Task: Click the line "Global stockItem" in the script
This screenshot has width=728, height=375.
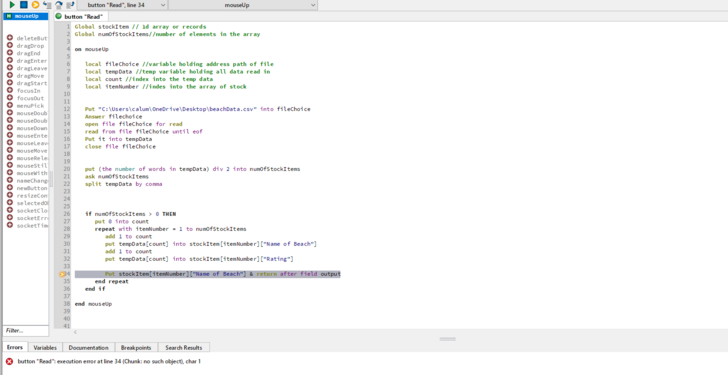Action: [x=140, y=26]
